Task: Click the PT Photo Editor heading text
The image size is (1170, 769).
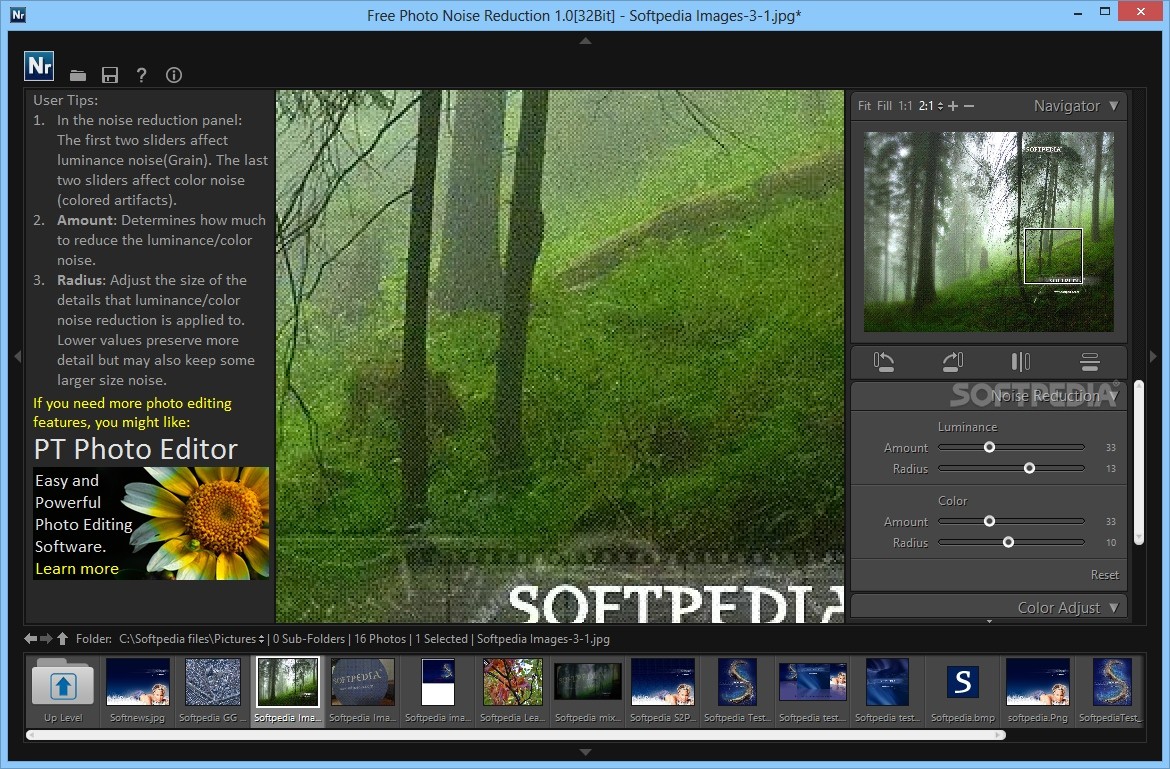Action: (x=136, y=449)
